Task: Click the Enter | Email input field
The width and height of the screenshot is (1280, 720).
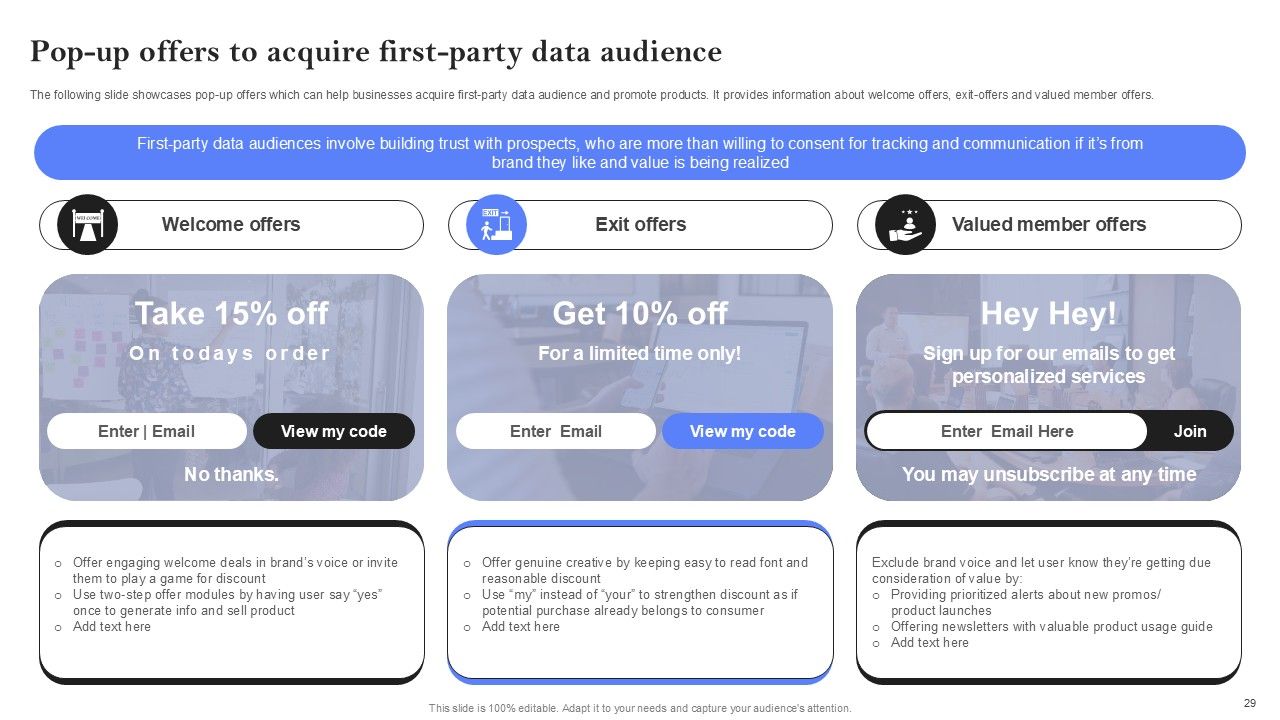Action: point(146,431)
